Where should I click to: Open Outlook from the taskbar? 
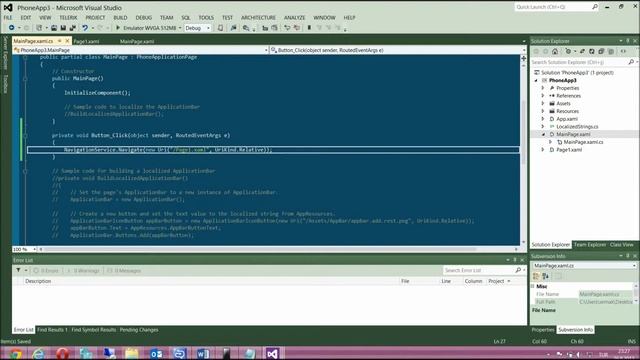(x=156, y=353)
